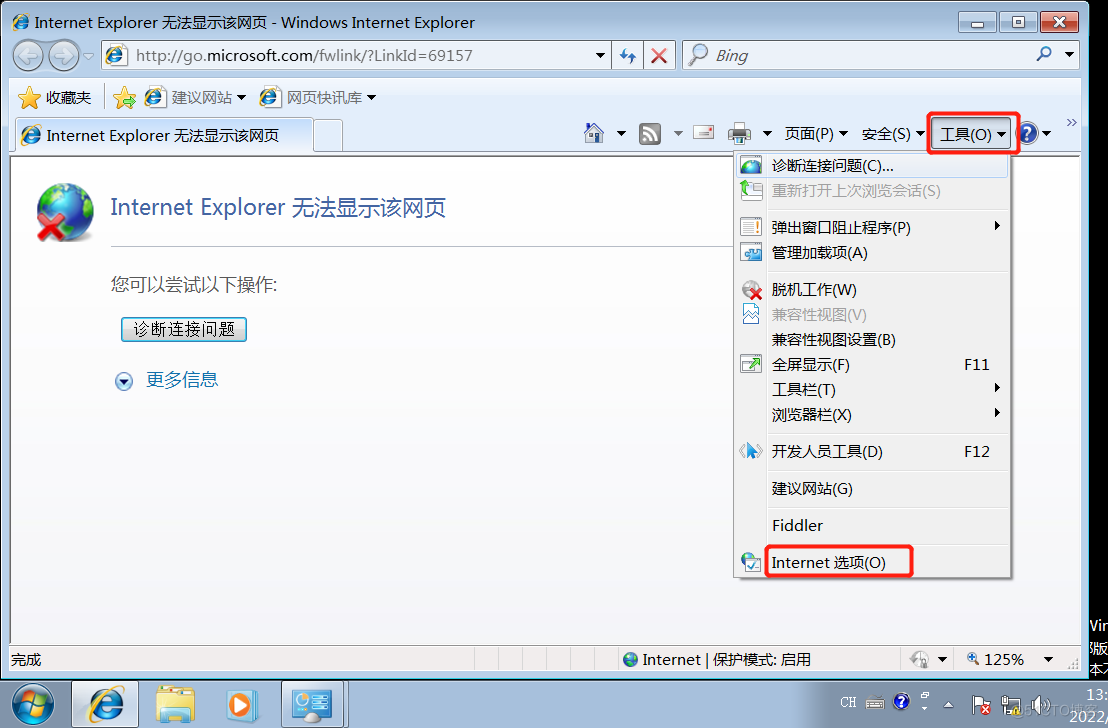
Task: Open Windows Media Player from taskbar
Action: click(x=240, y=704)
